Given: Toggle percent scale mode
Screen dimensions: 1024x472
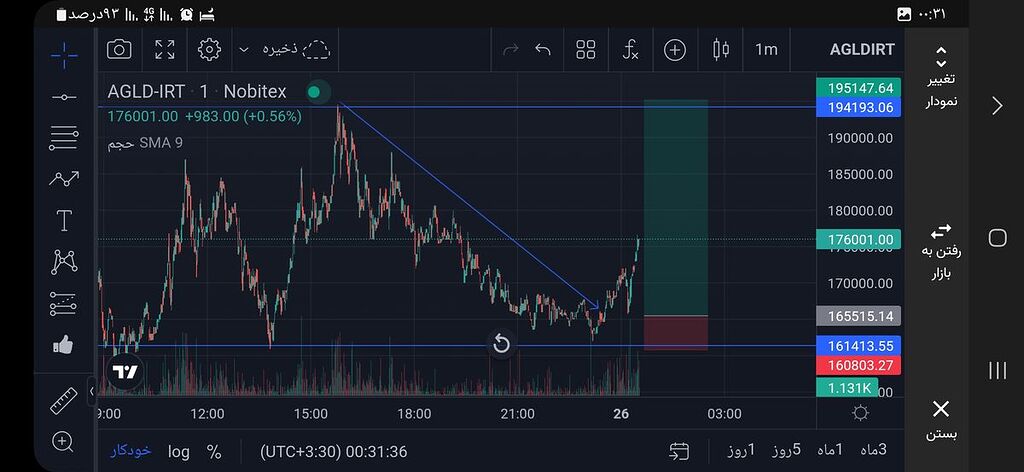Looking at the screenshot, I should [214, 451].
